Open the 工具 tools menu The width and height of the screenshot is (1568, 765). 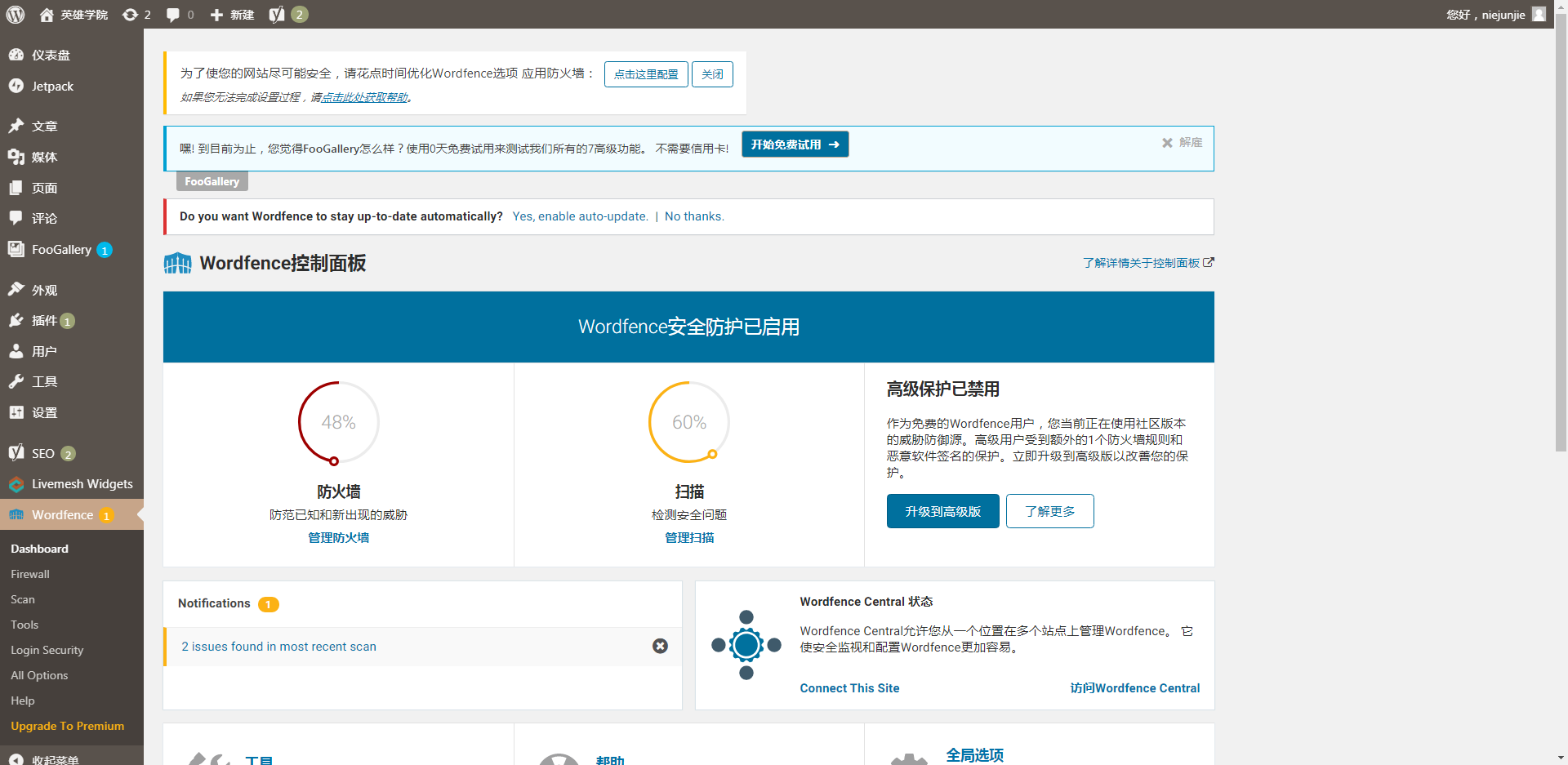72,381
